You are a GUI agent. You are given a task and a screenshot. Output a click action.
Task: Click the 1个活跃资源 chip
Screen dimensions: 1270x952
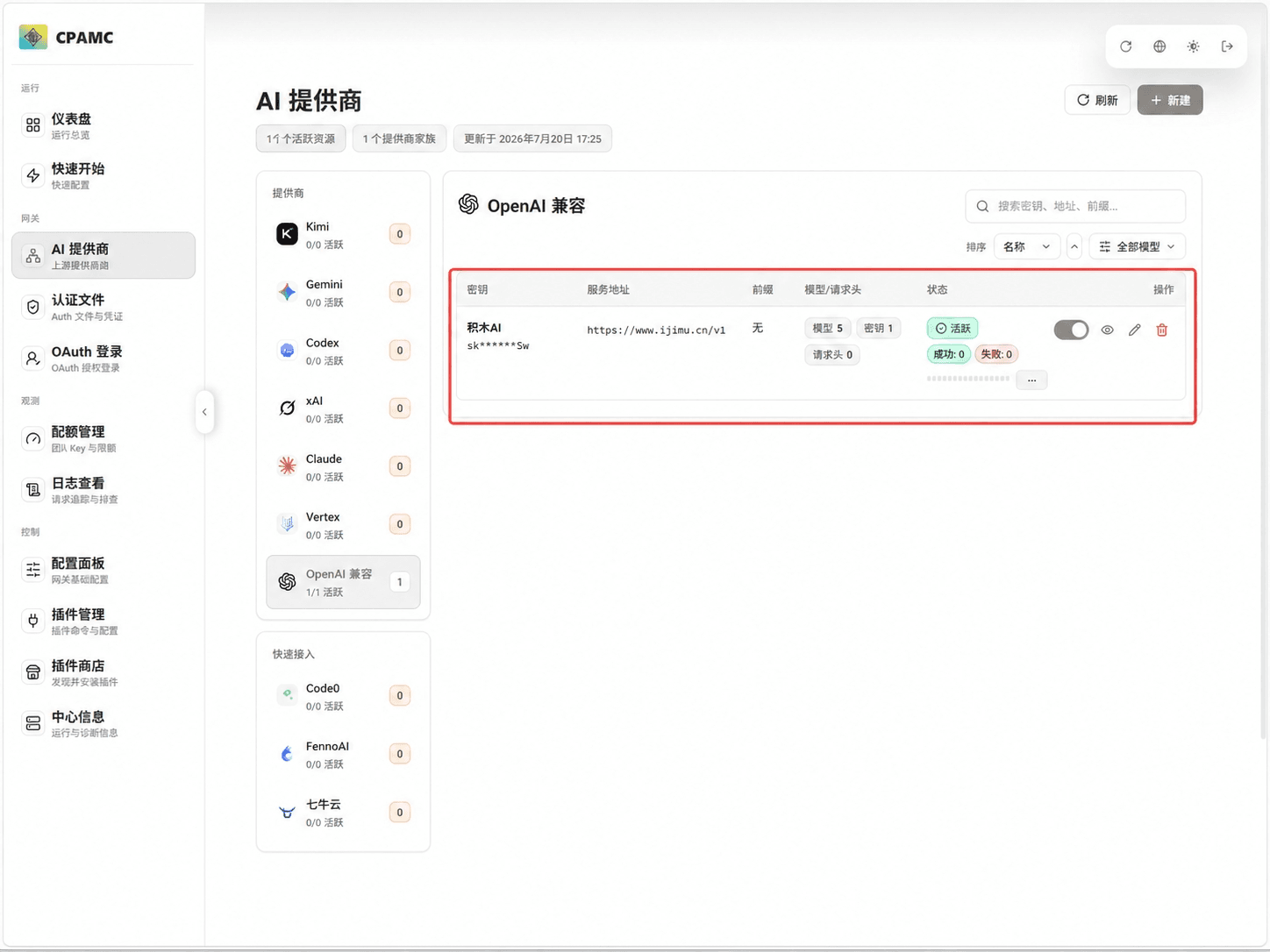[301, 139]
